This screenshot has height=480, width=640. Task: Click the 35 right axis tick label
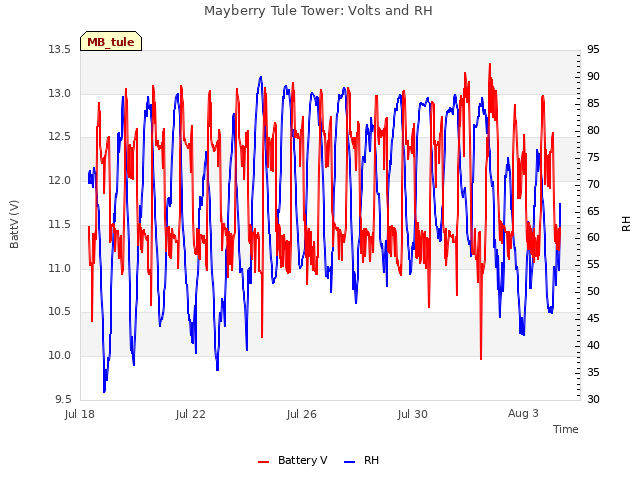(x=593, y=373)
